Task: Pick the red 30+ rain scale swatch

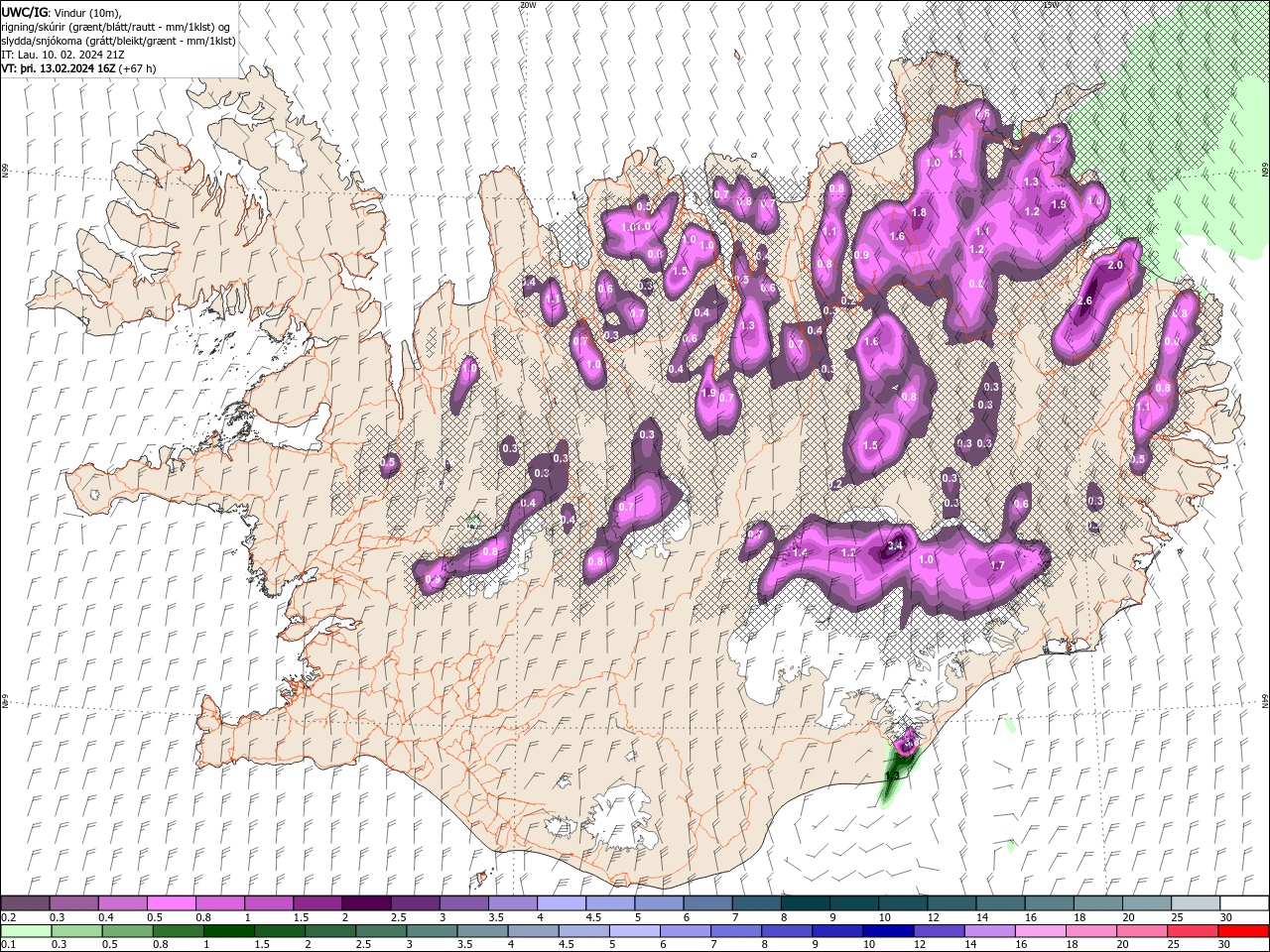Action: click(1243, 931)
